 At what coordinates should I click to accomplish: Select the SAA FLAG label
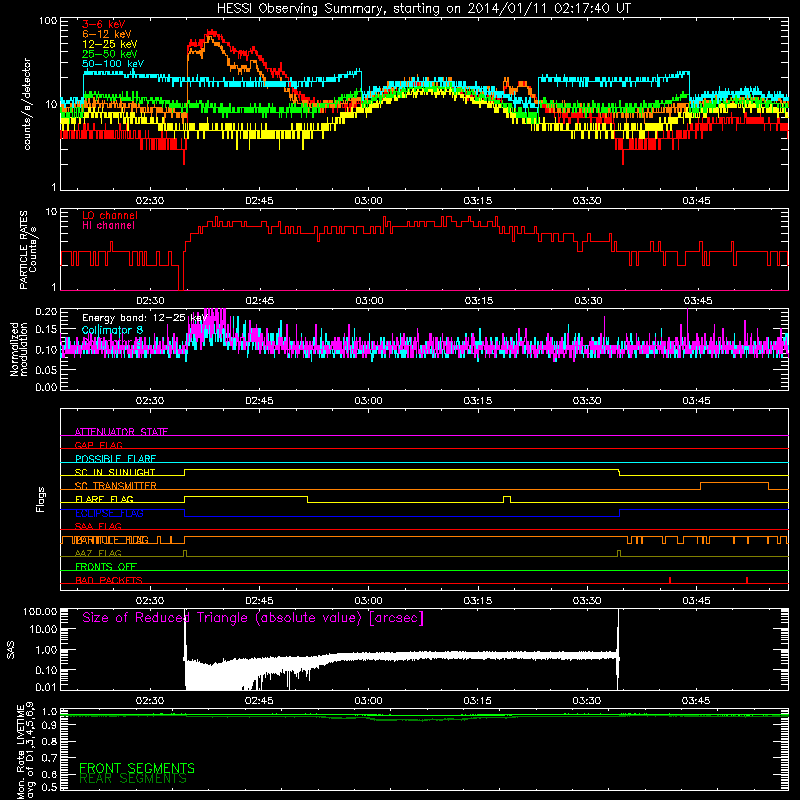tap(98, 526)
